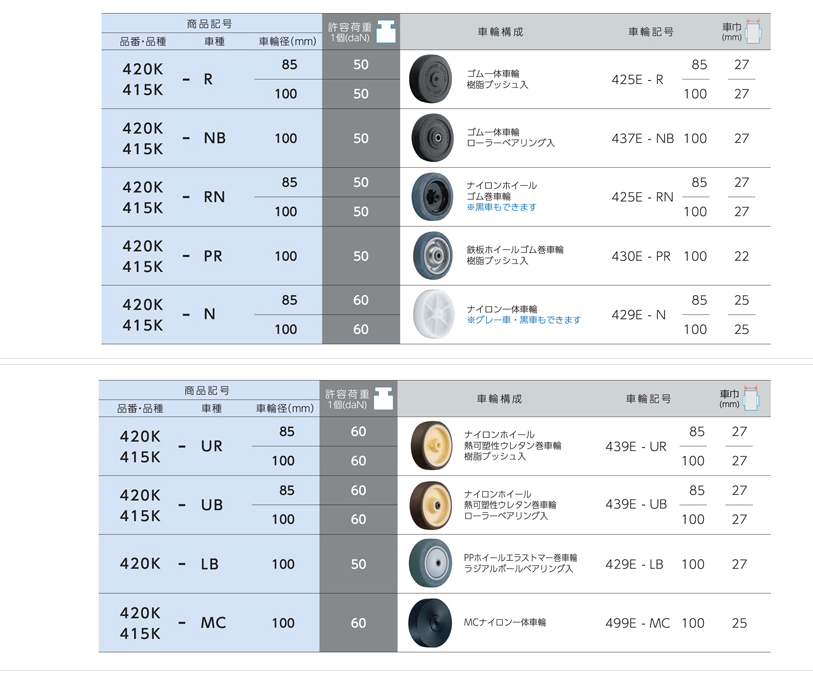The image size is (813, 676).
Task: Click the wheel width icon in the bottom header
Action: point(751,398)
